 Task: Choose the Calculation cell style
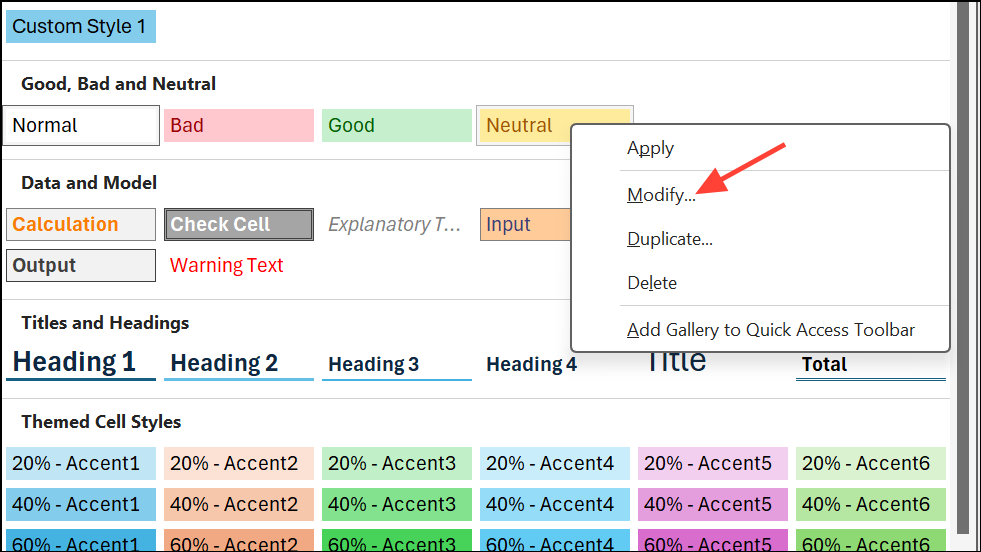pyautogui.click(x=81, y=225)
